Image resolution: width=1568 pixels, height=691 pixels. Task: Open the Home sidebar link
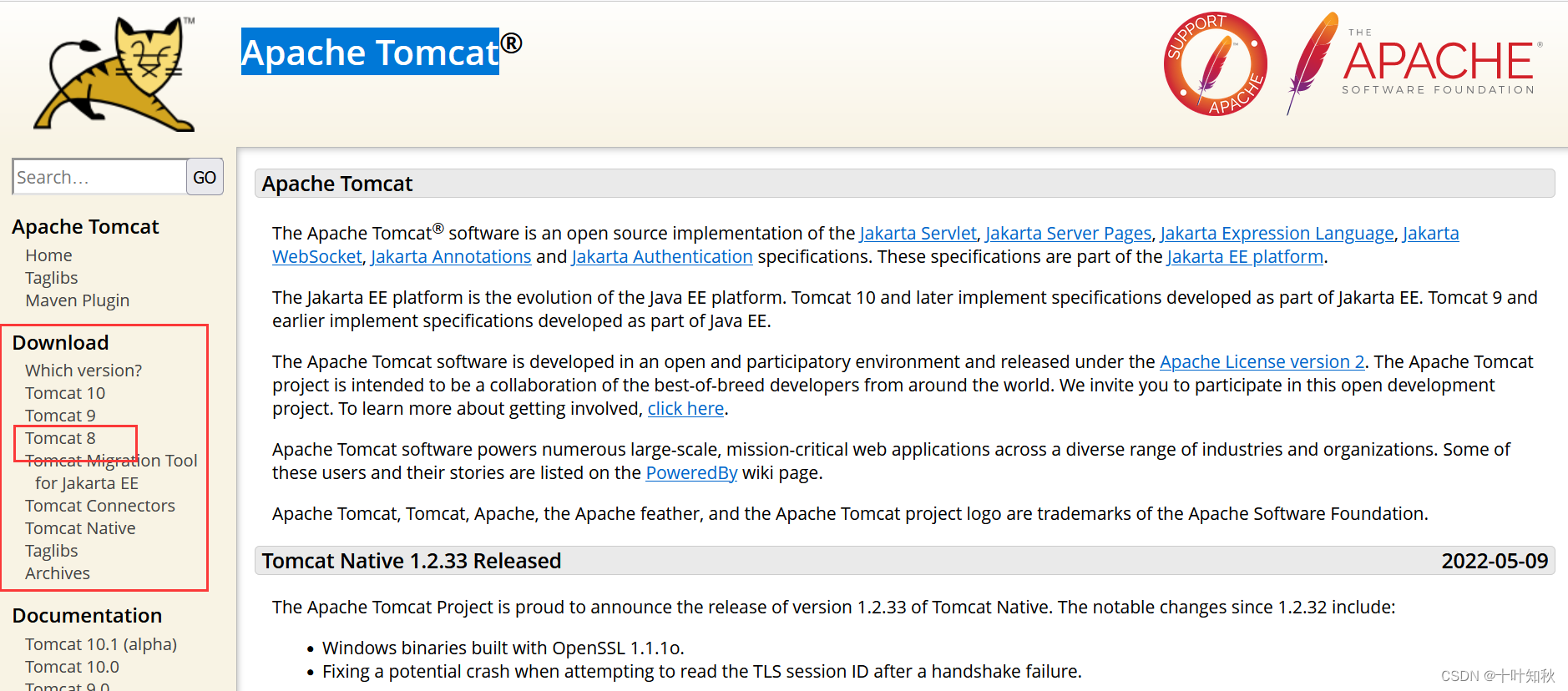click(48, 255)
